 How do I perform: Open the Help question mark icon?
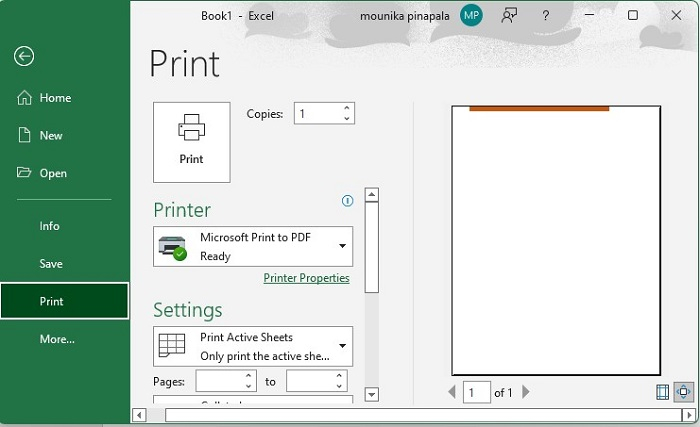click(x=545, y=16)
